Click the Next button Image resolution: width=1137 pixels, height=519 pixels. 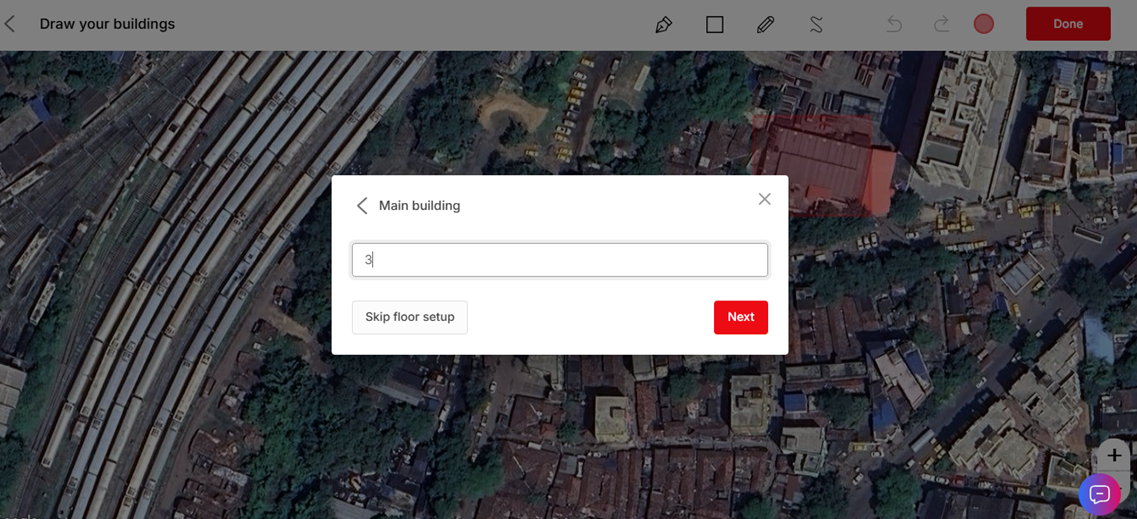click(x=740, y=317)
